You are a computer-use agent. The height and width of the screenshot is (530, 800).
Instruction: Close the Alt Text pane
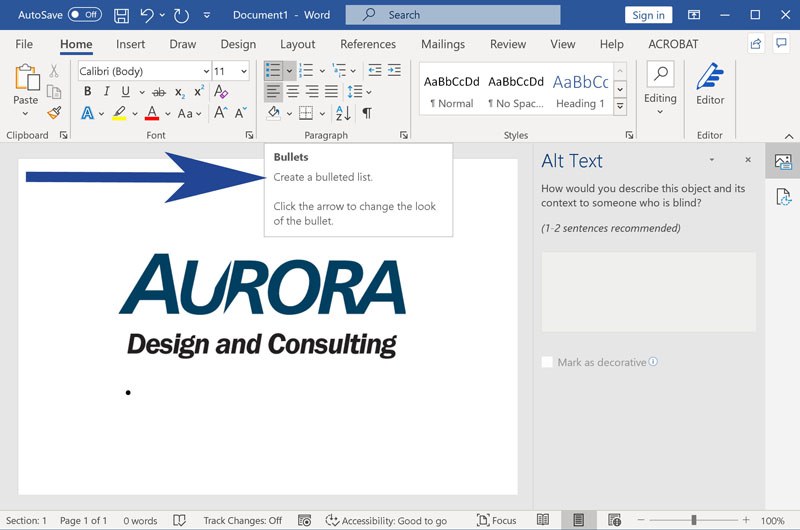click(747, 160)
